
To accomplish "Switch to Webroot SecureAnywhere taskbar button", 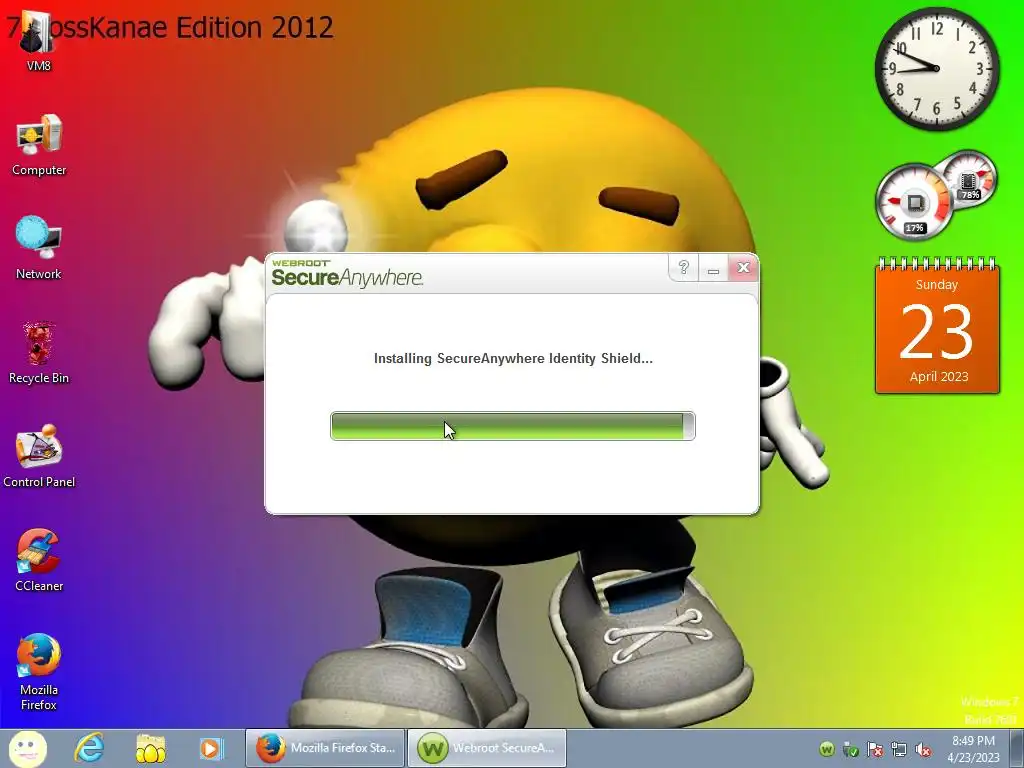I will (x=487, y=748).
